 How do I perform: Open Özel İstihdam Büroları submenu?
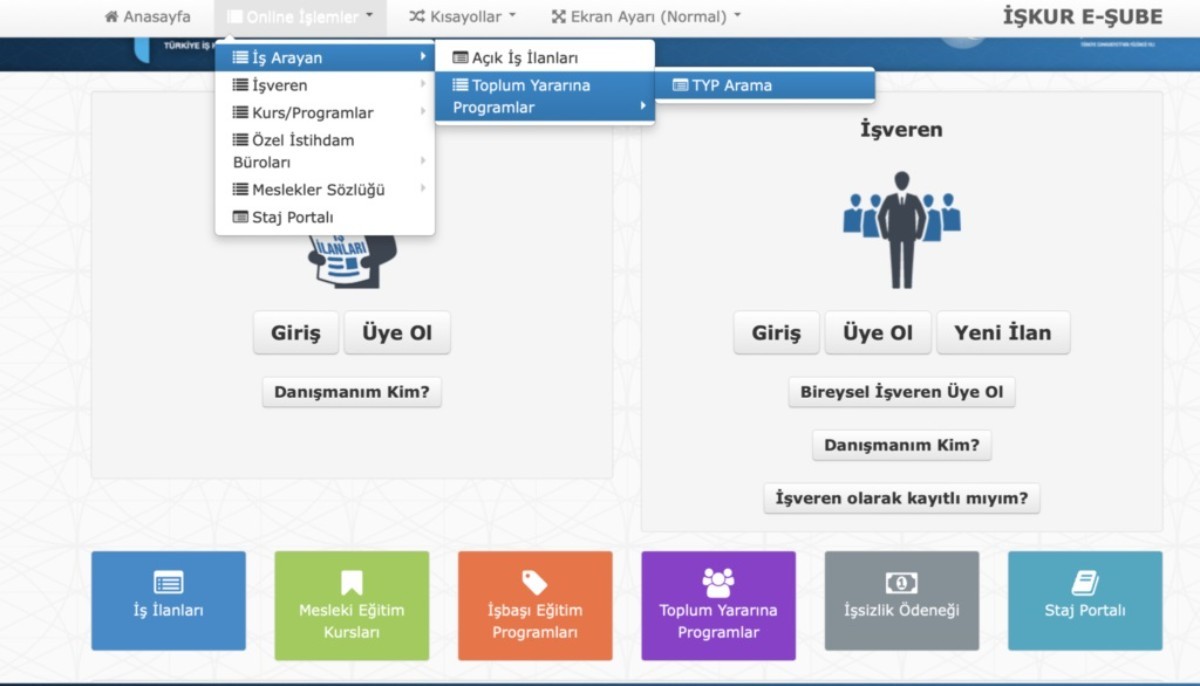325,151
